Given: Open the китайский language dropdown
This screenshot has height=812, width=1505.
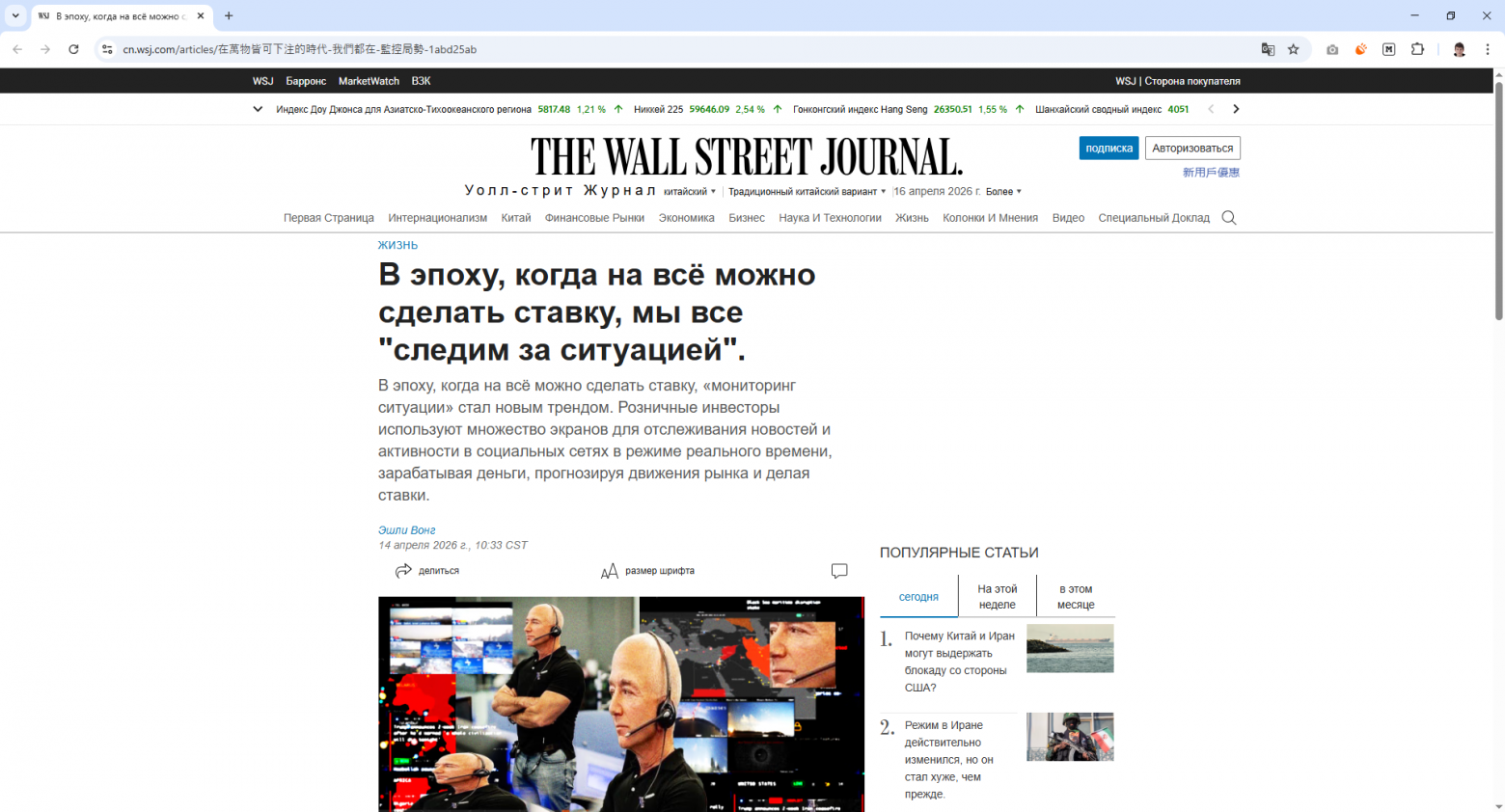Looking at the screenshot, I should [x=691, y=191].
